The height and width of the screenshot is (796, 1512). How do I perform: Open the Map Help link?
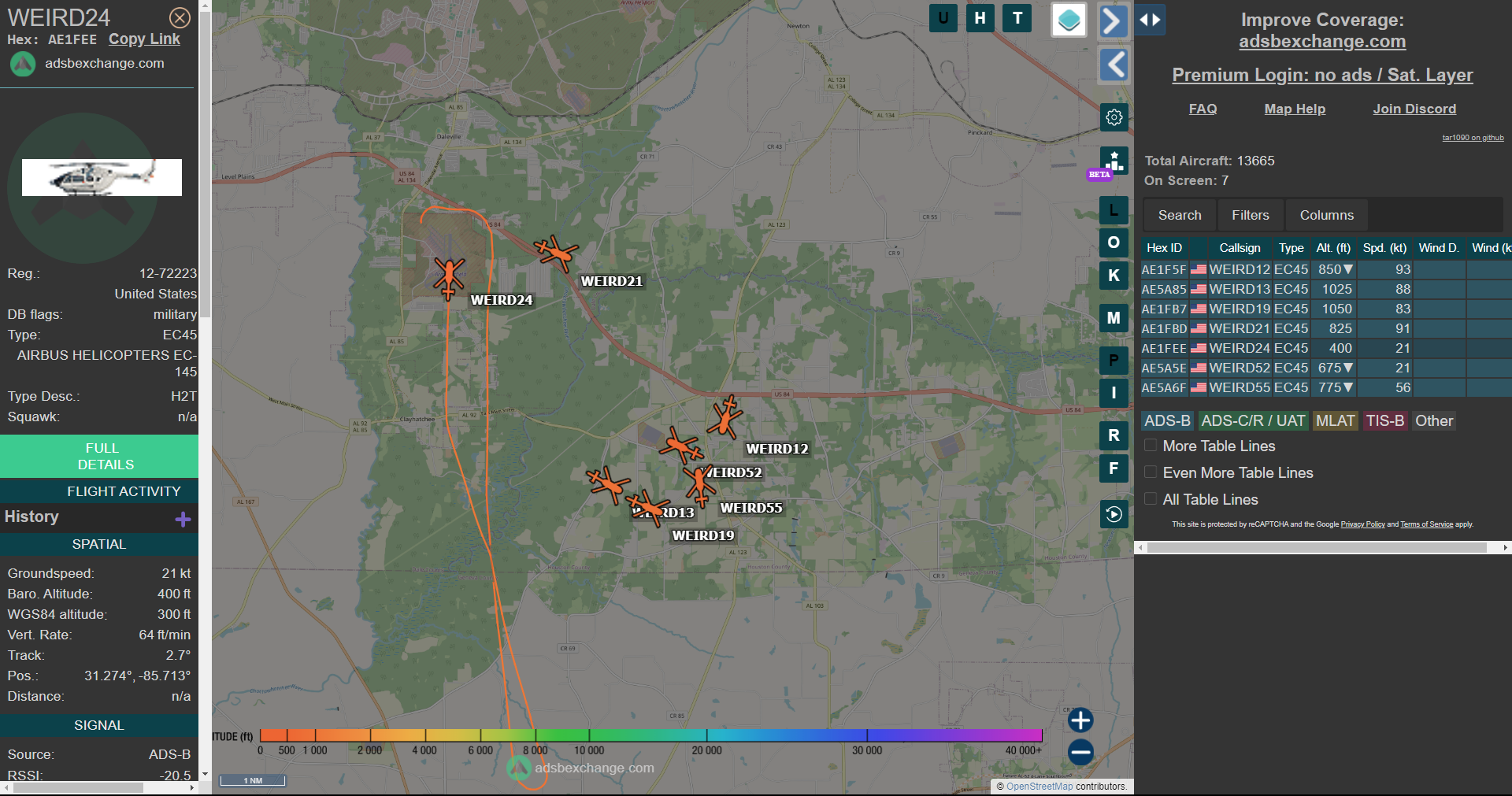tap(1295, 109)
